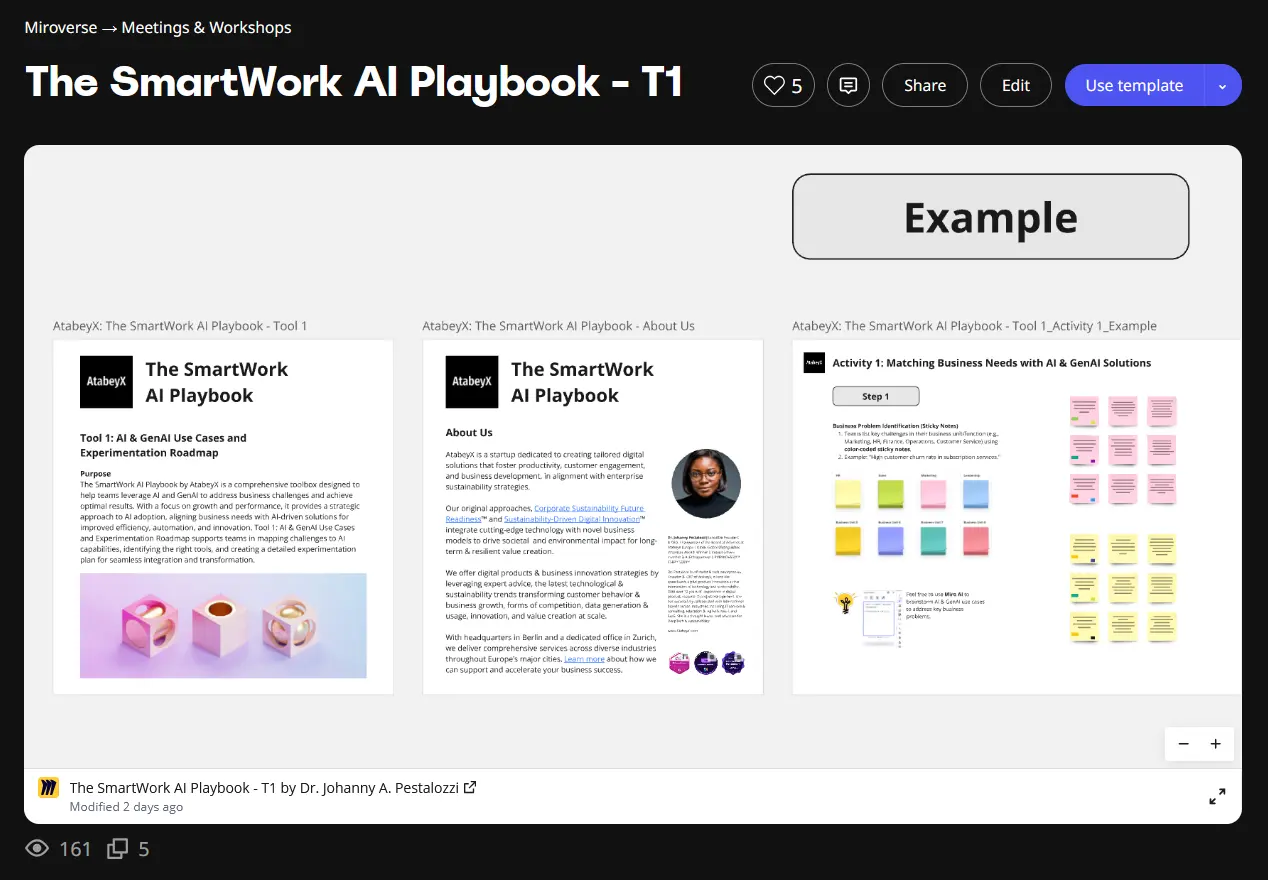Image resolution: width=1268 pixels, height=880 pixels.
Task: Zoom in with the plus button
Action: (1216, 744)
